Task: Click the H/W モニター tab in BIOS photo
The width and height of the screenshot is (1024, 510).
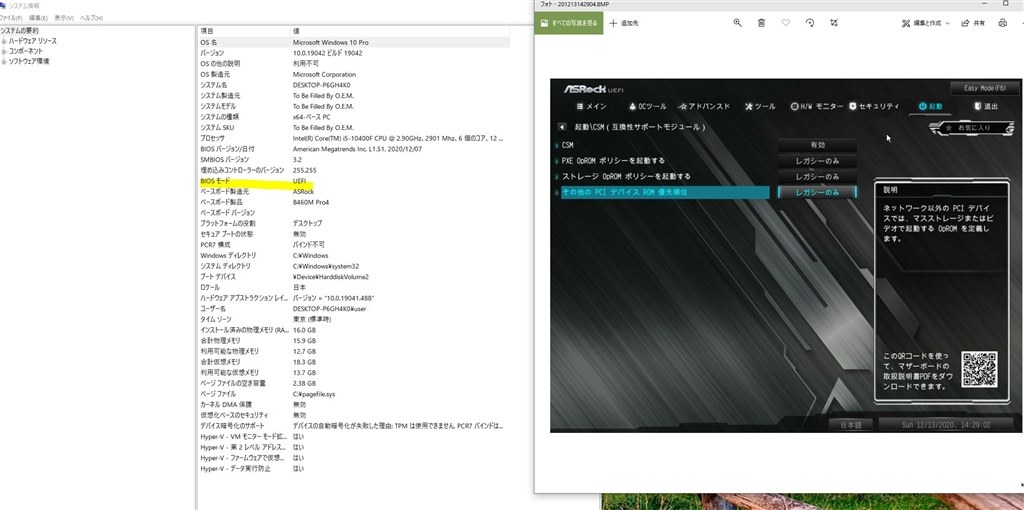Action: click(x=817, y=106)
